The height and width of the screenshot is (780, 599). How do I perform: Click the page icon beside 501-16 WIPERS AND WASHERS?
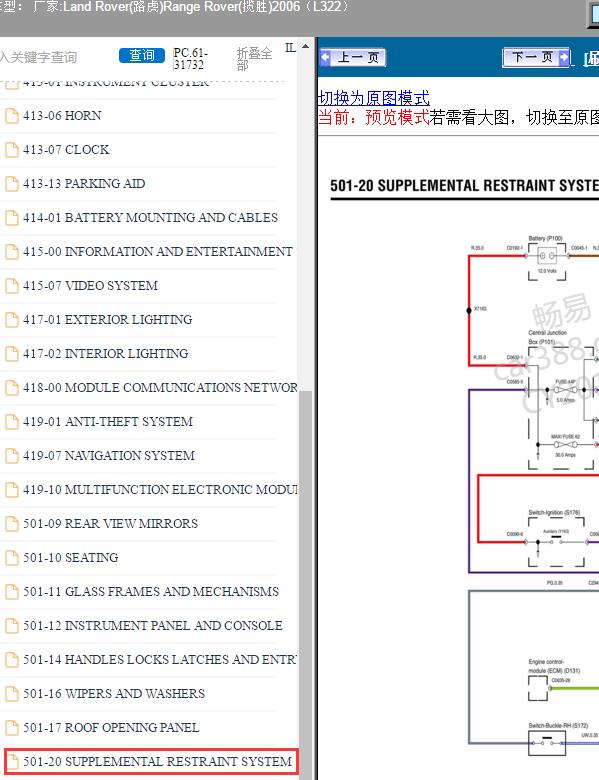click(11, 694)
